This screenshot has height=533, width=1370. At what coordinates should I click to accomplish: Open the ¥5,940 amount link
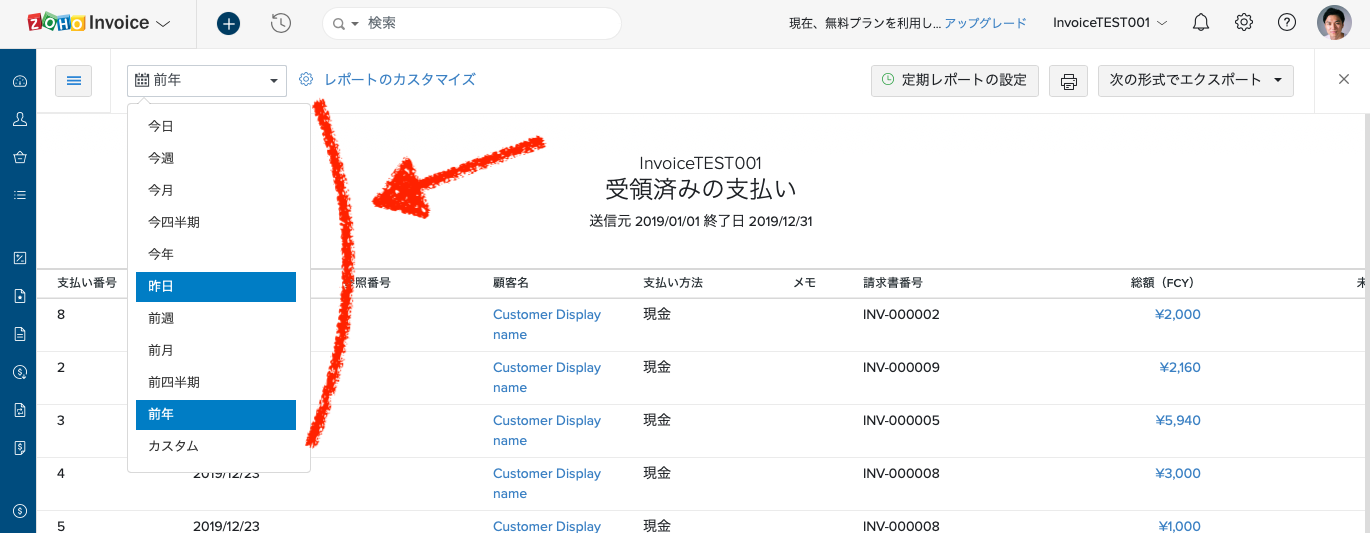tap(1178, 420)
